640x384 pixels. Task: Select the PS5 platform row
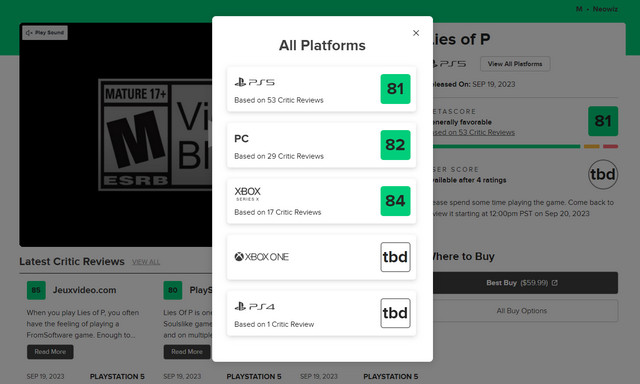[321, 89]
